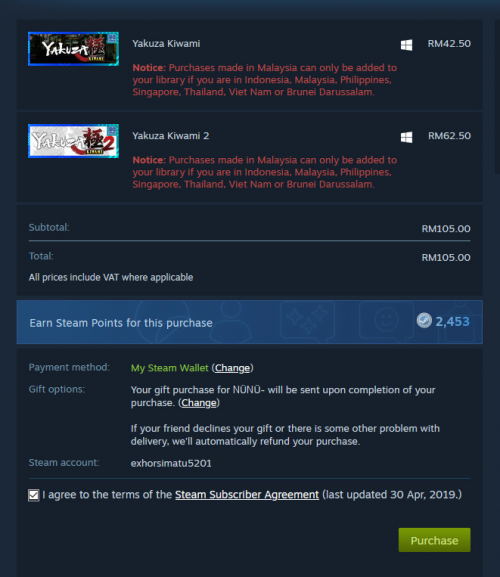Click the 2,453 Steam Points value
The height and width of the screenshot is (577, 500).
coord(453,322)
